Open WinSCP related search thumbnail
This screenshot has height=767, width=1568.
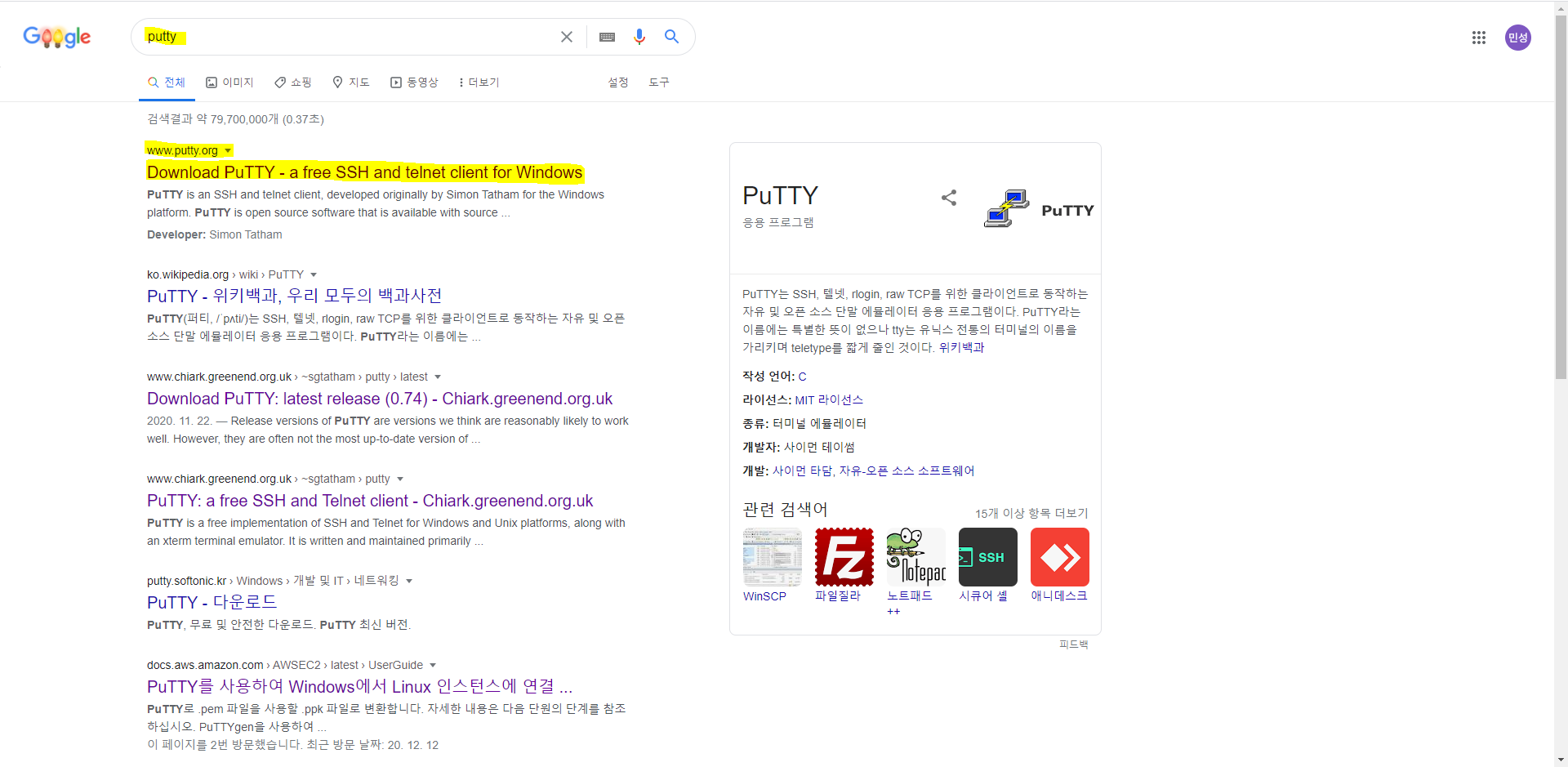click(x=773, y=557)
